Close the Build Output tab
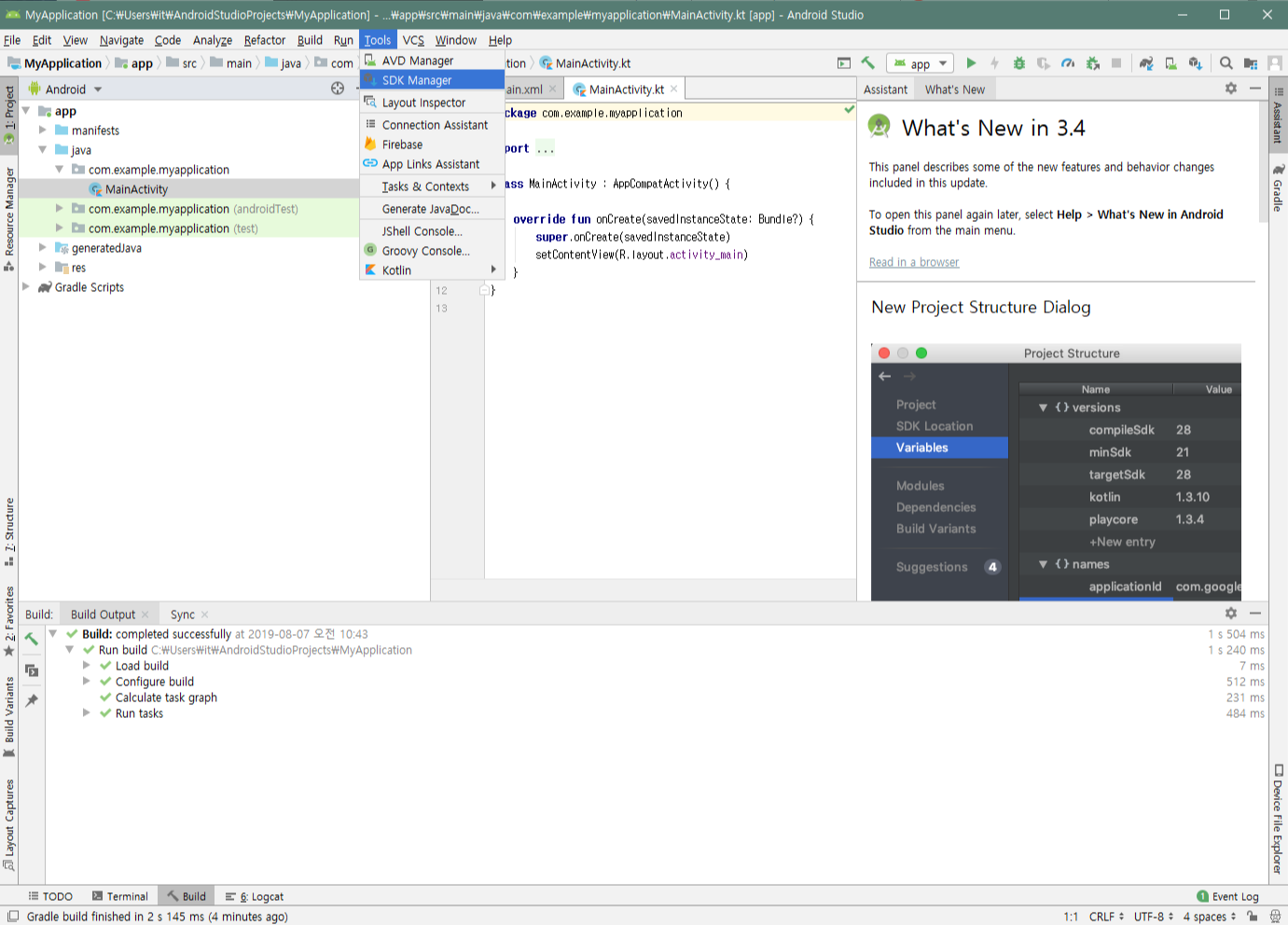The width and height of the screenshot is (1288, 925). coord(145,614)
